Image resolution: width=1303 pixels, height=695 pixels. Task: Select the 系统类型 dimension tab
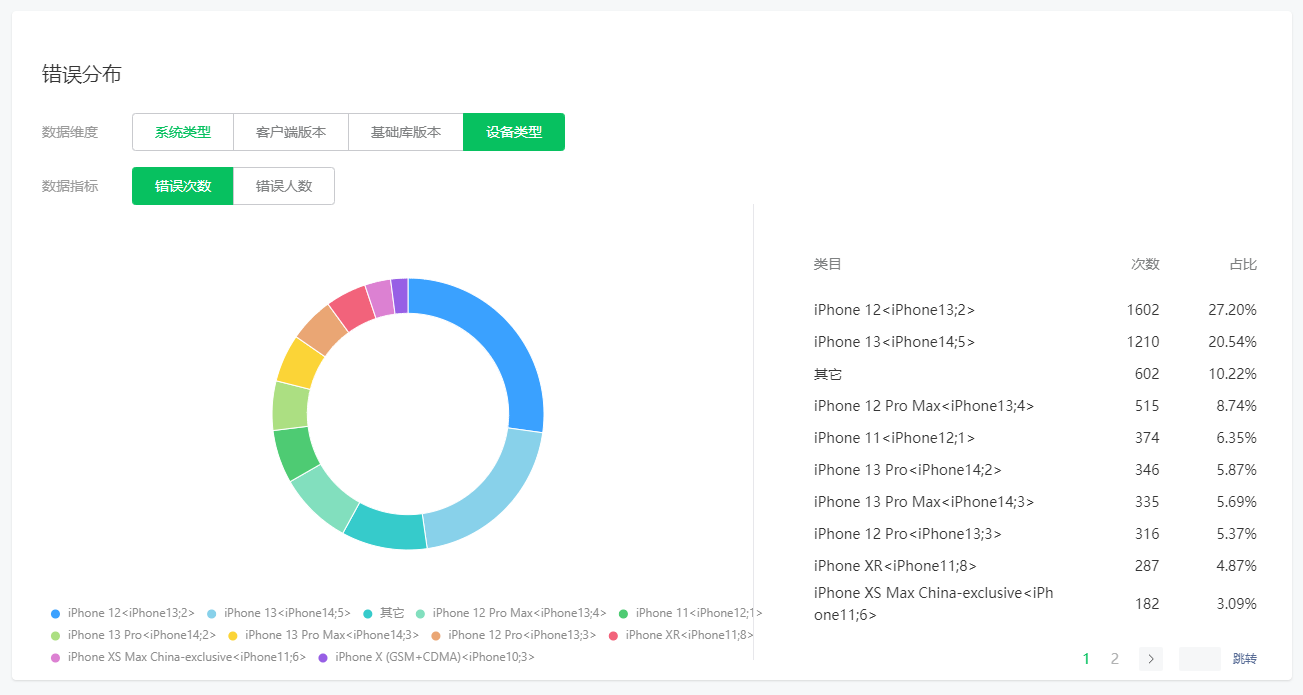183,132
